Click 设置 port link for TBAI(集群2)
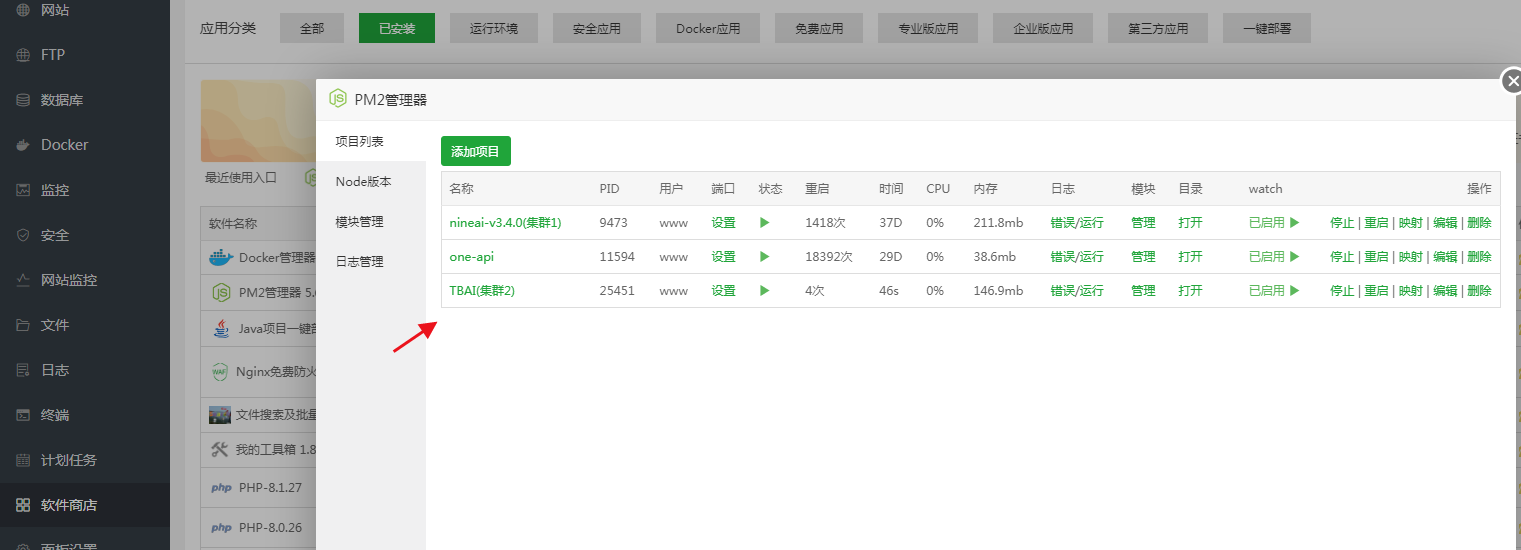This screenshot has width=1521, height=550. [723, 290]
